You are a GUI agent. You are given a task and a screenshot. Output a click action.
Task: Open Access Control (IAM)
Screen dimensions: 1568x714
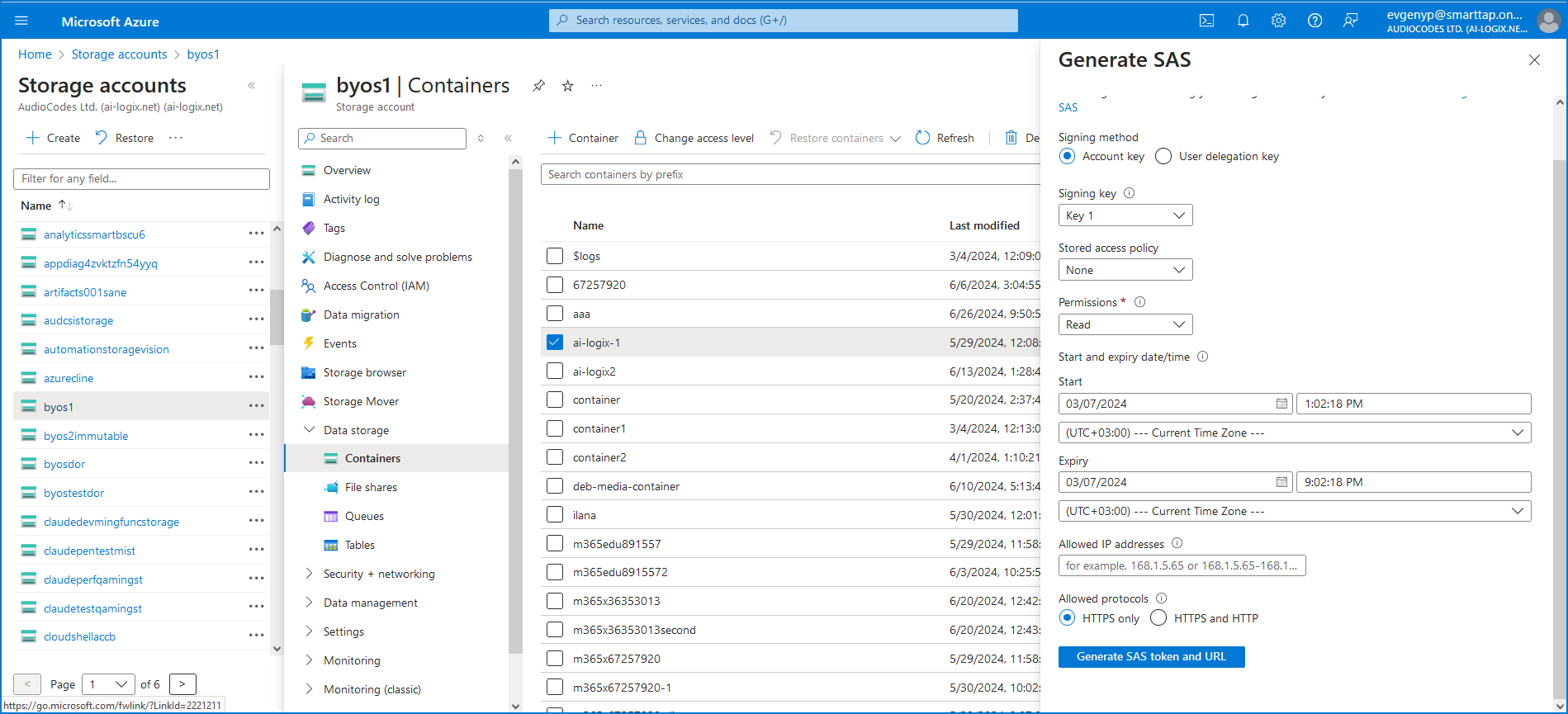click(376, 286)
